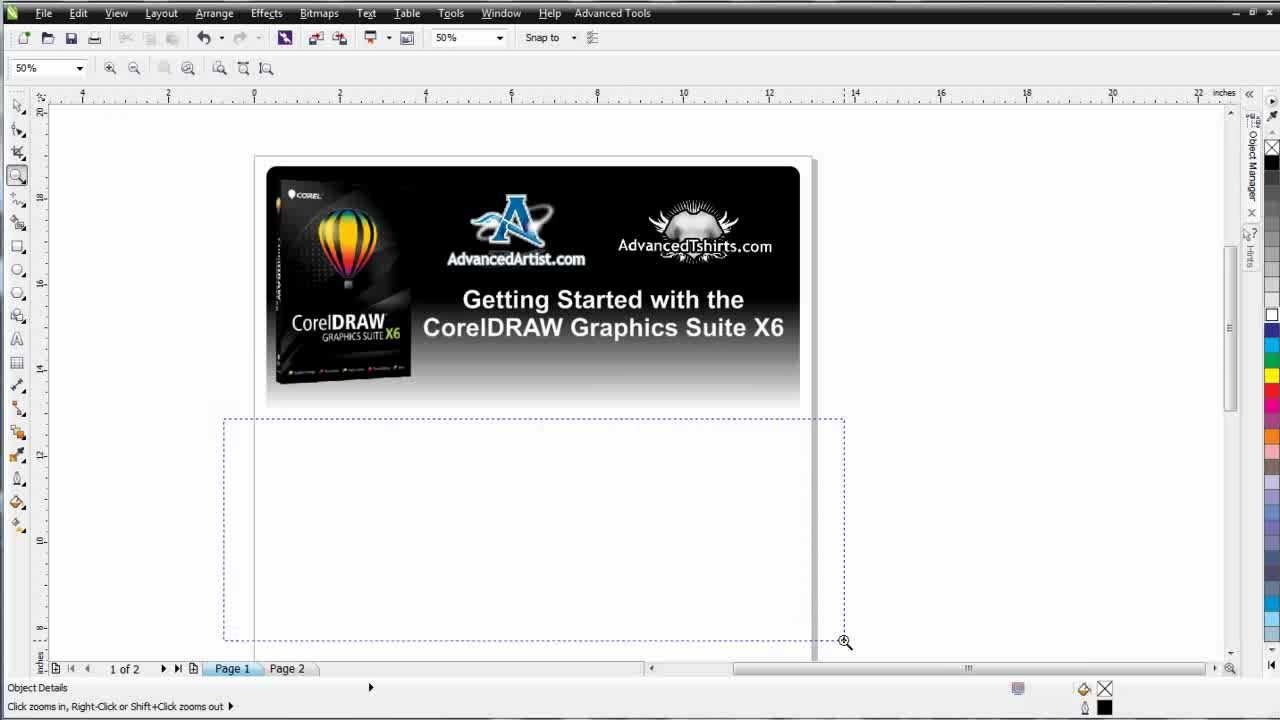Open the Arrange menu
The image size is (1280, 720).
[x=214, y=13]
